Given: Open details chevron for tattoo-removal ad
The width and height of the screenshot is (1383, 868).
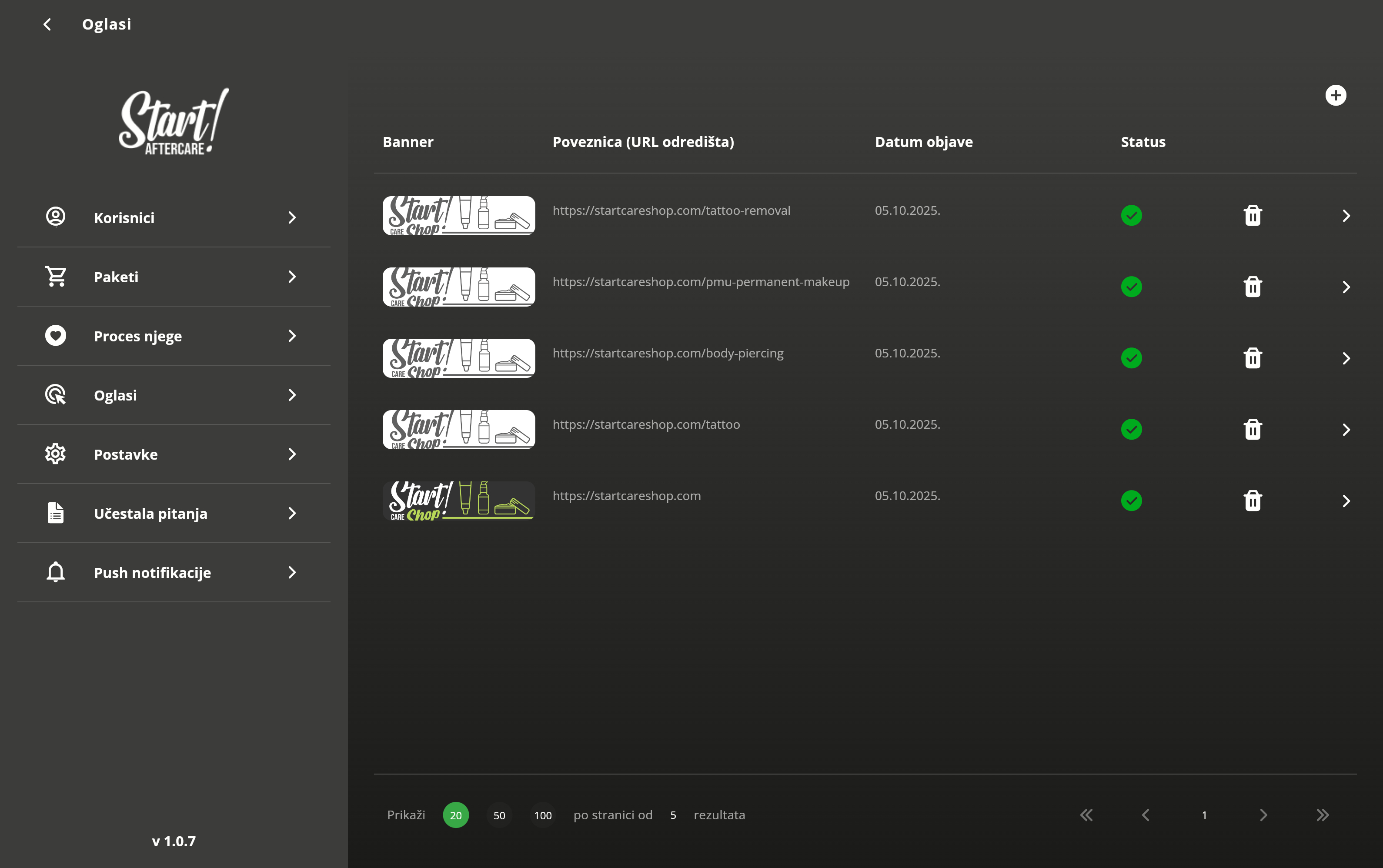Looking at the screenshot, I should click(x=1346, y=216).
